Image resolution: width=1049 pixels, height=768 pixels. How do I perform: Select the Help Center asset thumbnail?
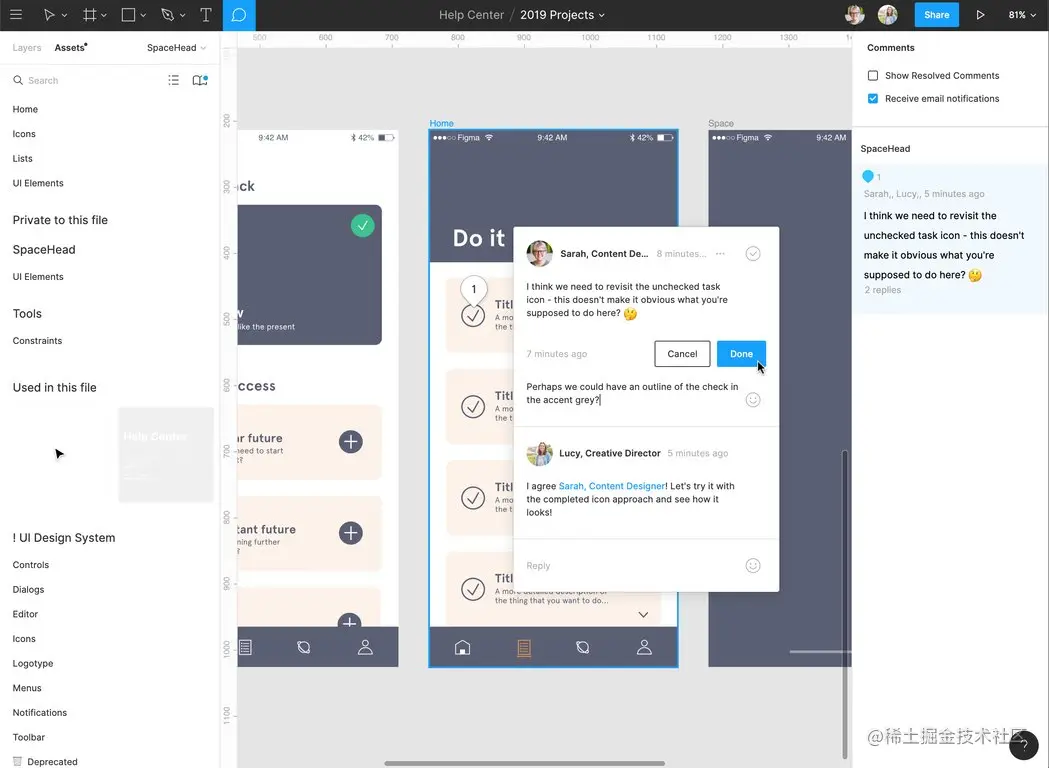click(166, 454)
